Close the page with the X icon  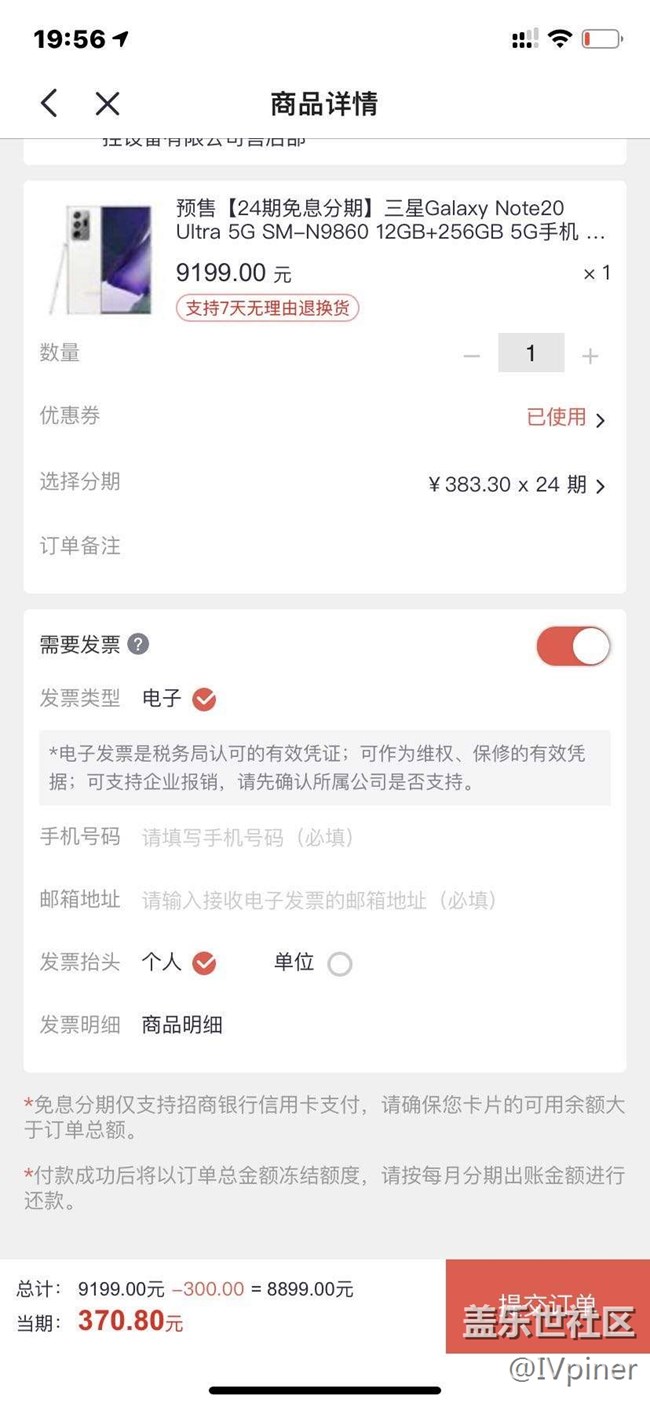tap(107, 103)
